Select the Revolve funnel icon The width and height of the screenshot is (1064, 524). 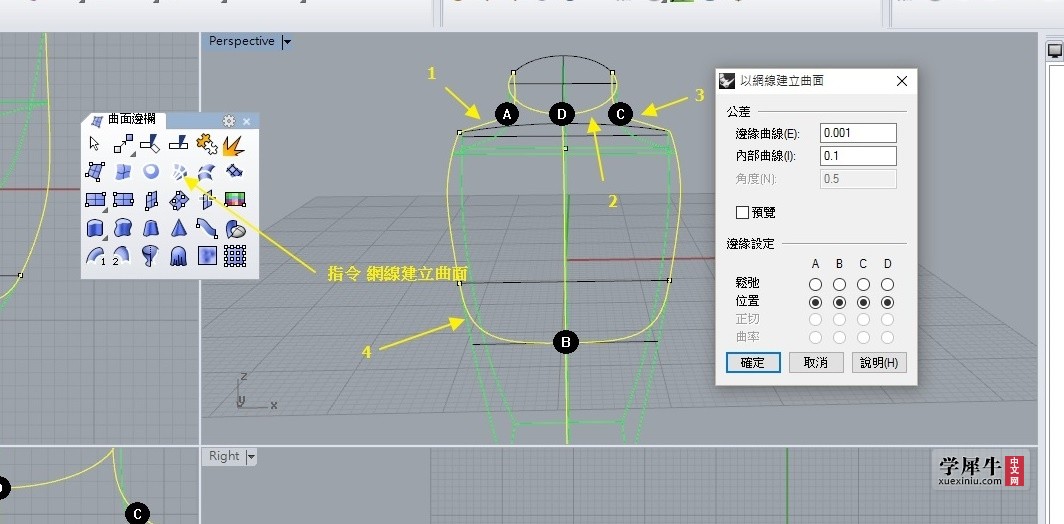tap(151, 256)
